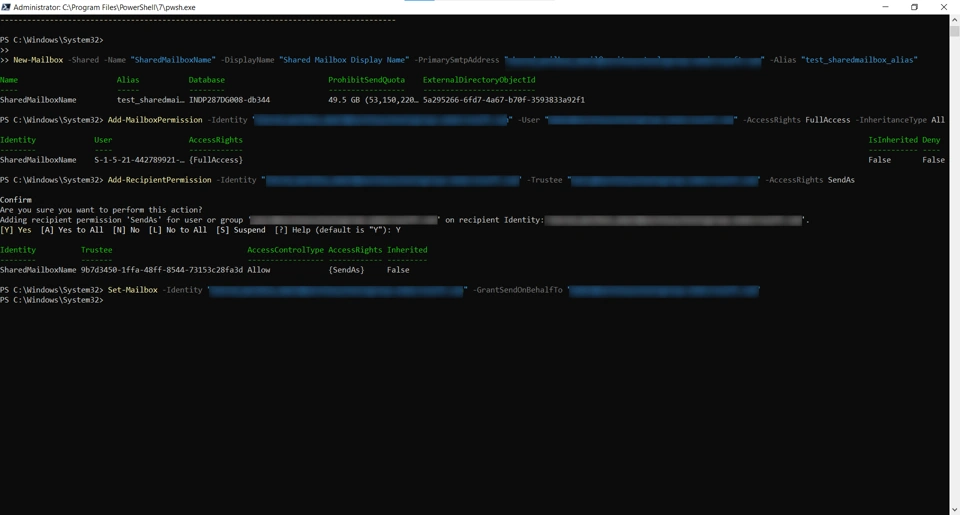
Task: Click the last empty PS C:\Windows\System32> prompt
Action: point(51,300)
